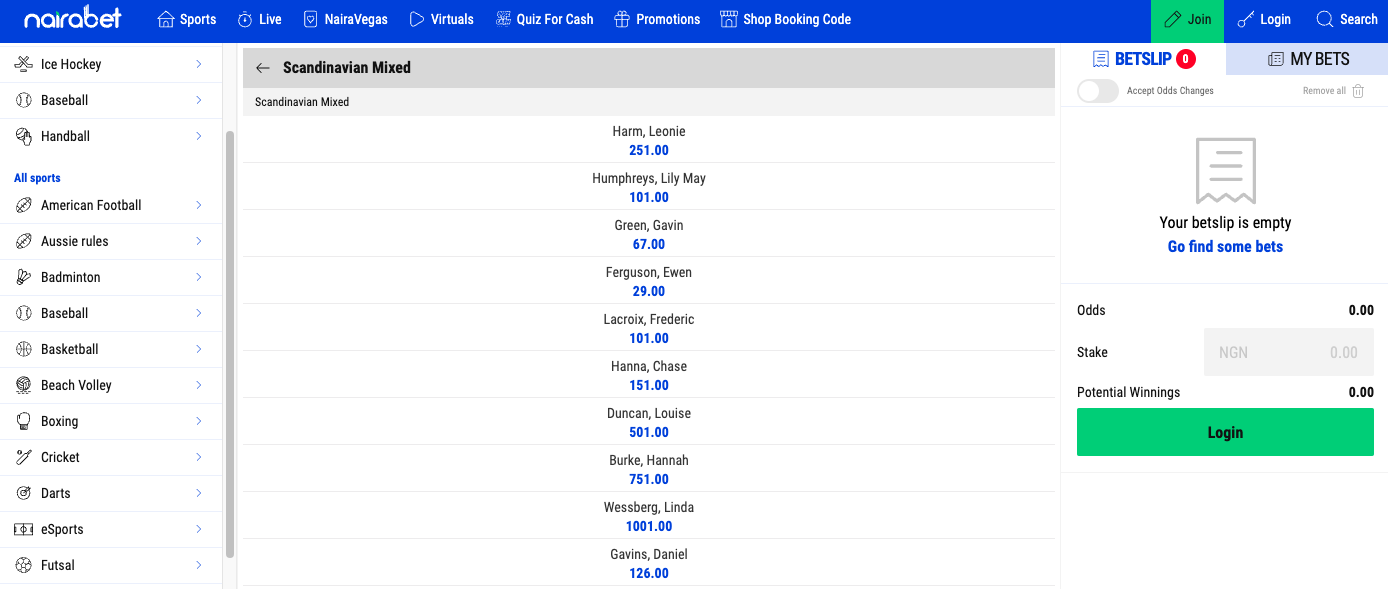1388x589 pixels.
Task: Click the Quiz For Cash icon
Action: click(x=503, y=19)
